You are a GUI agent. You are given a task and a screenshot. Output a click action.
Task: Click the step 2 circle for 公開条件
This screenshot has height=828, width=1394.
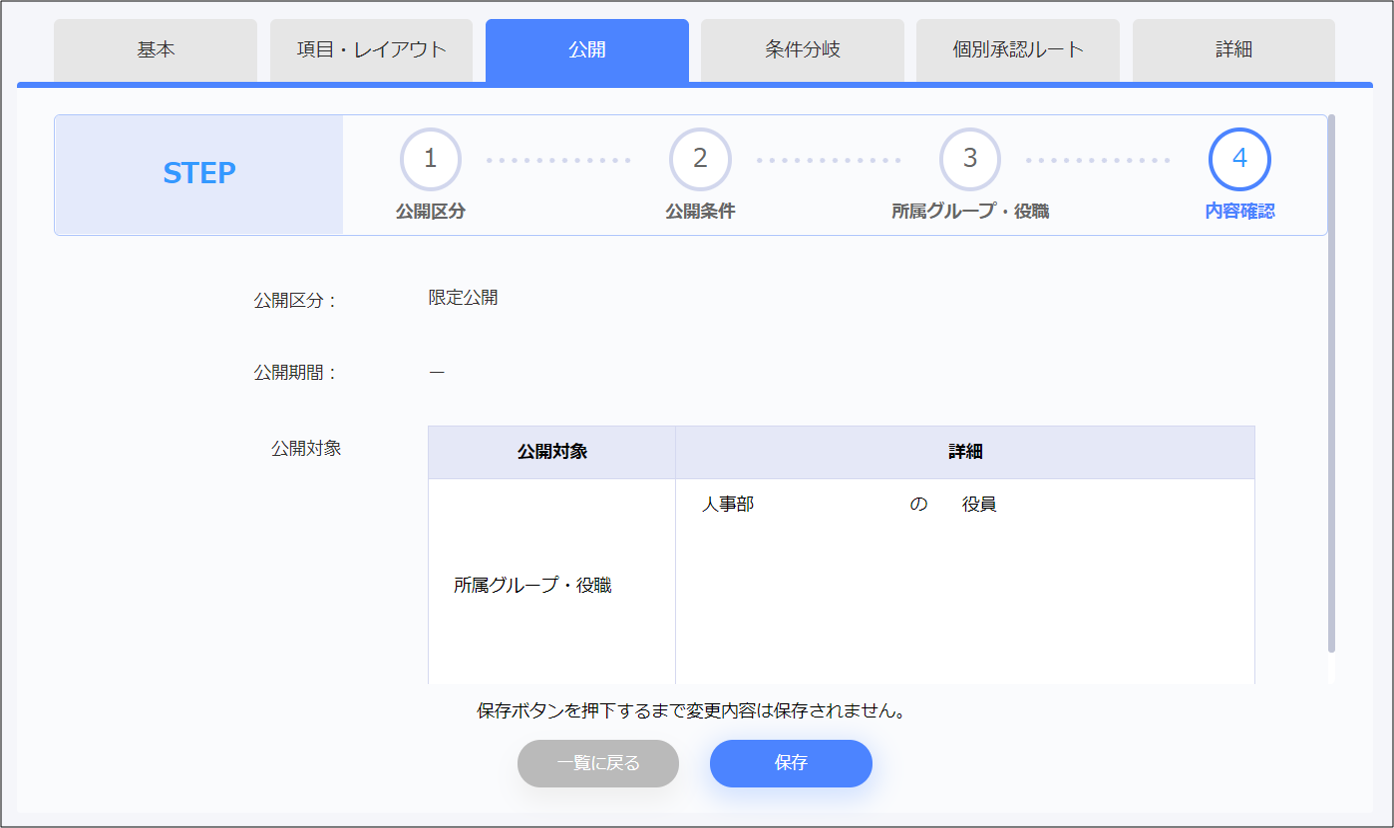(700, 159)
